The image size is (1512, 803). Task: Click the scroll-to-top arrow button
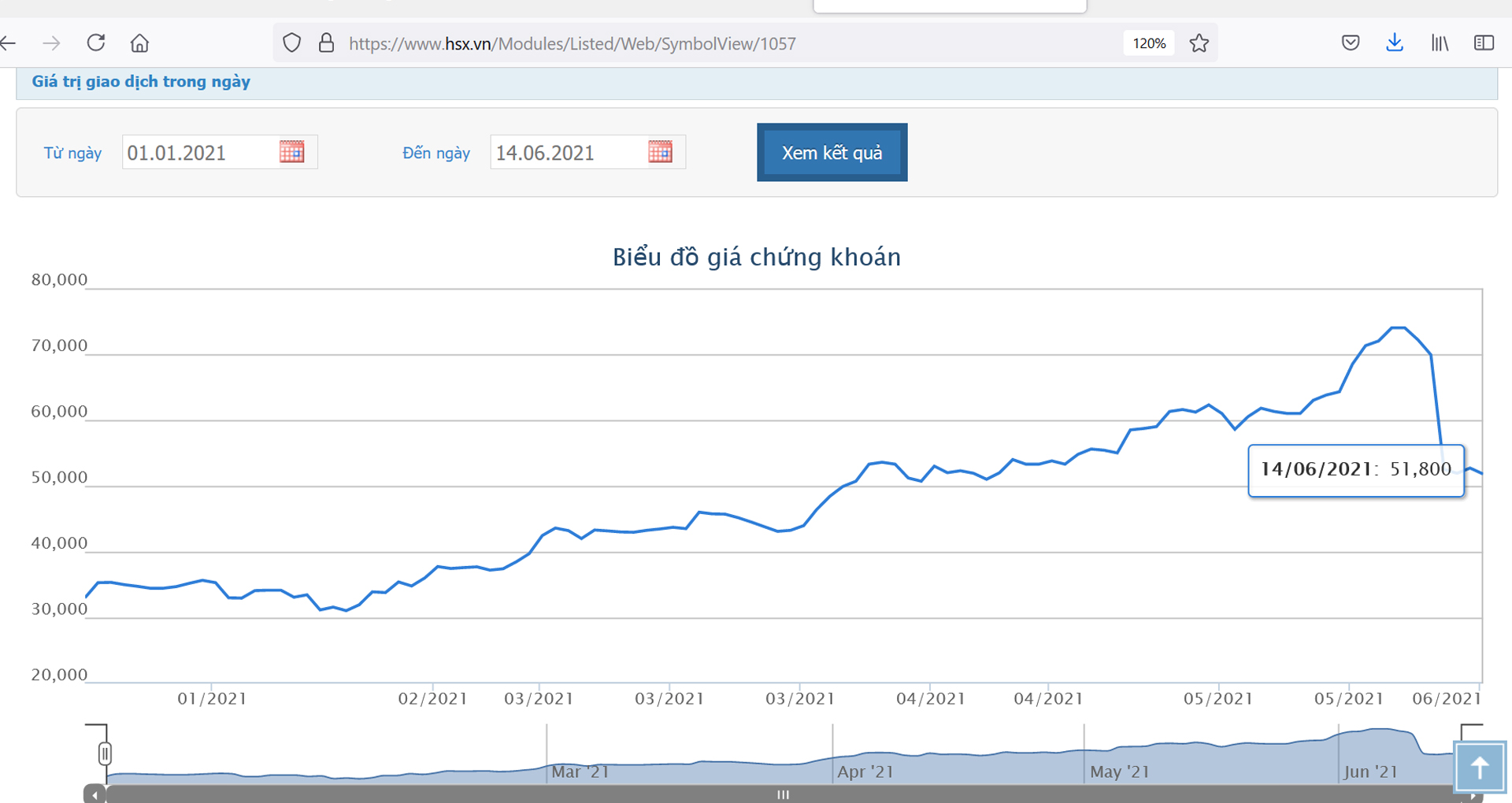pyautogui.click(x=1479, y=767)
